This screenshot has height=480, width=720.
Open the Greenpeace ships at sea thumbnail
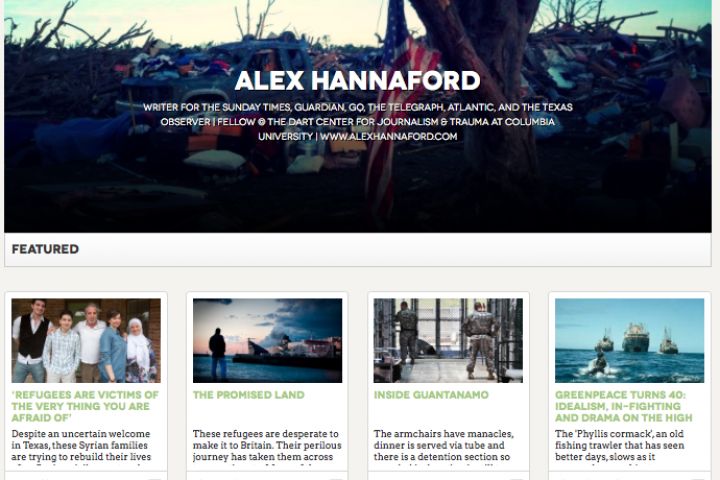[x=629, y=340]
